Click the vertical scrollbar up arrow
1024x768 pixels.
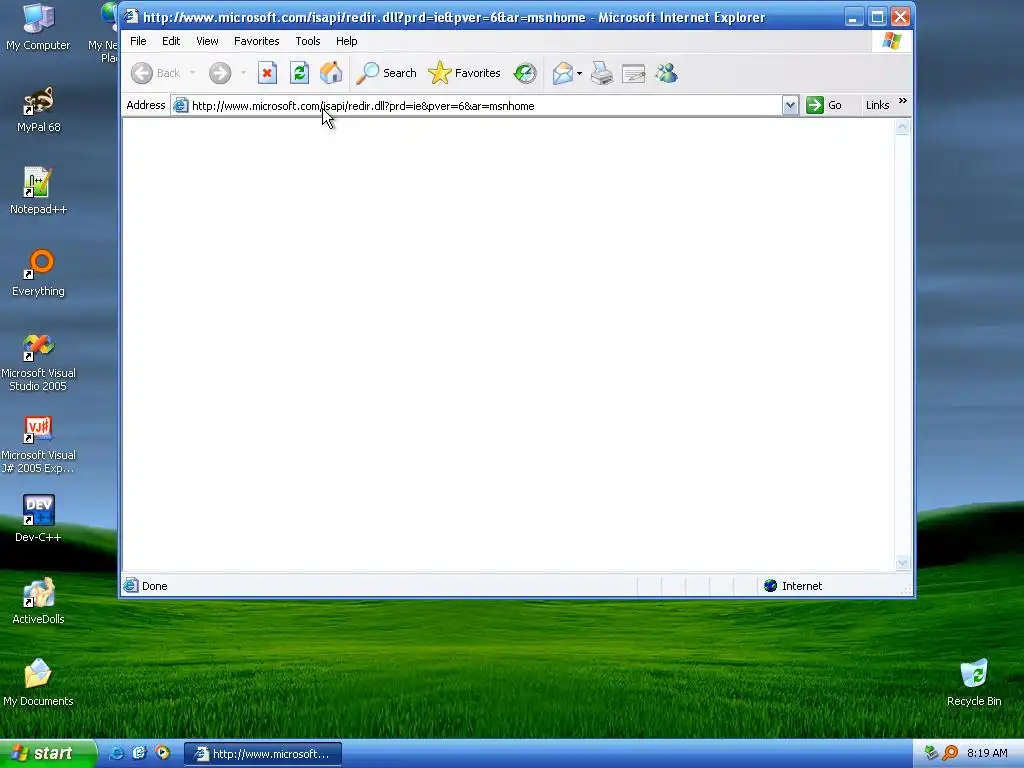coord(903,127)
